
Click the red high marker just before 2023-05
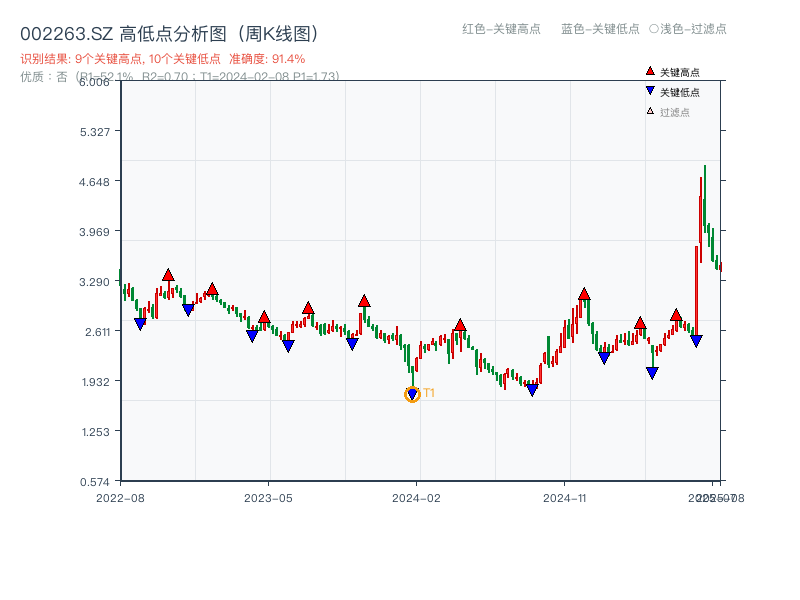(x=264, y=317)
